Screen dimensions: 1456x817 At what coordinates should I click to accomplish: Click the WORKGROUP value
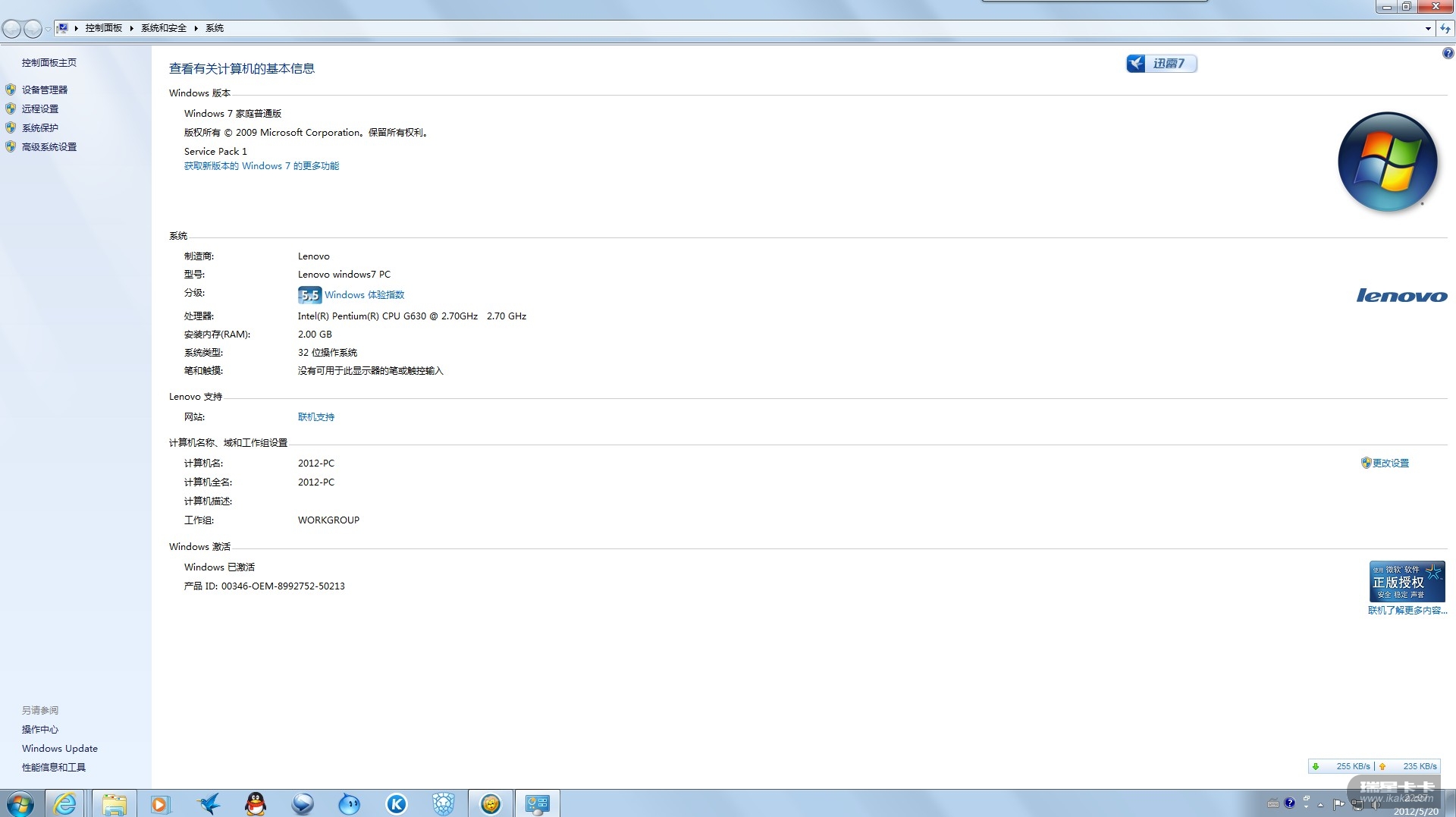pyautogui.click(x=328, y=520)
